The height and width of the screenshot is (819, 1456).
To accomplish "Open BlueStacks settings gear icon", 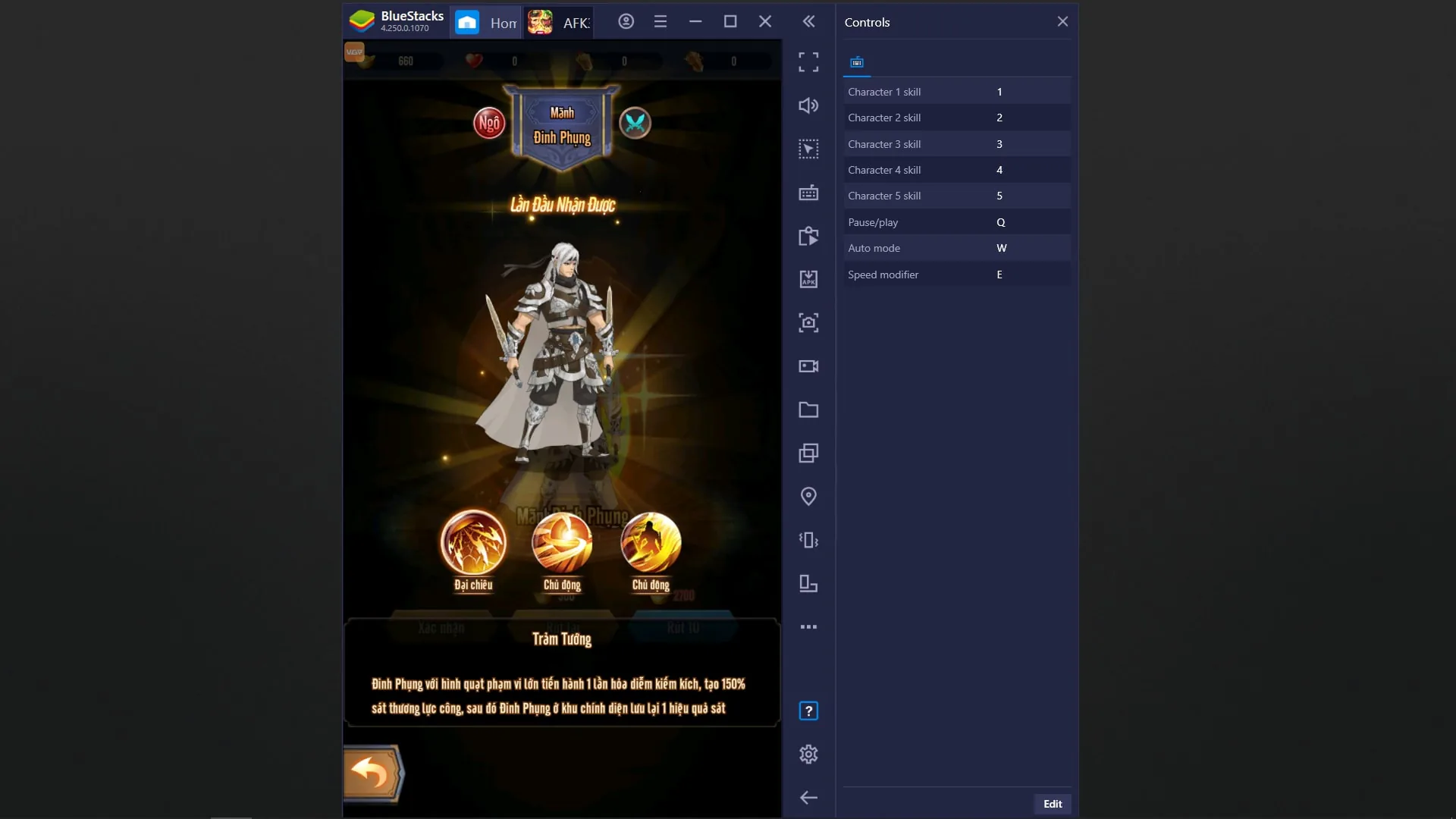I will (x=808, y=755).
